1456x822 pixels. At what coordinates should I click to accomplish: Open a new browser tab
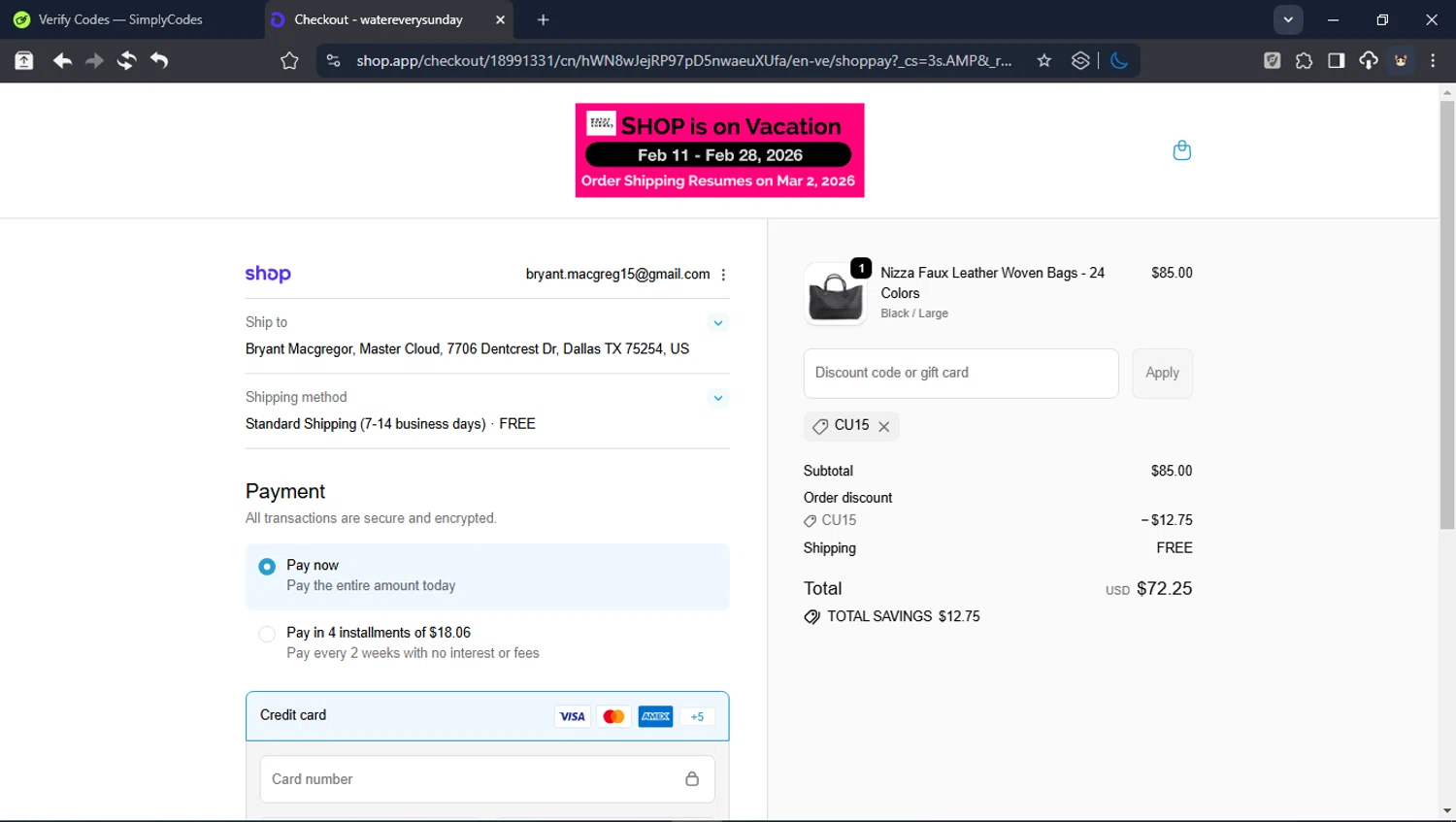(543, 19)
